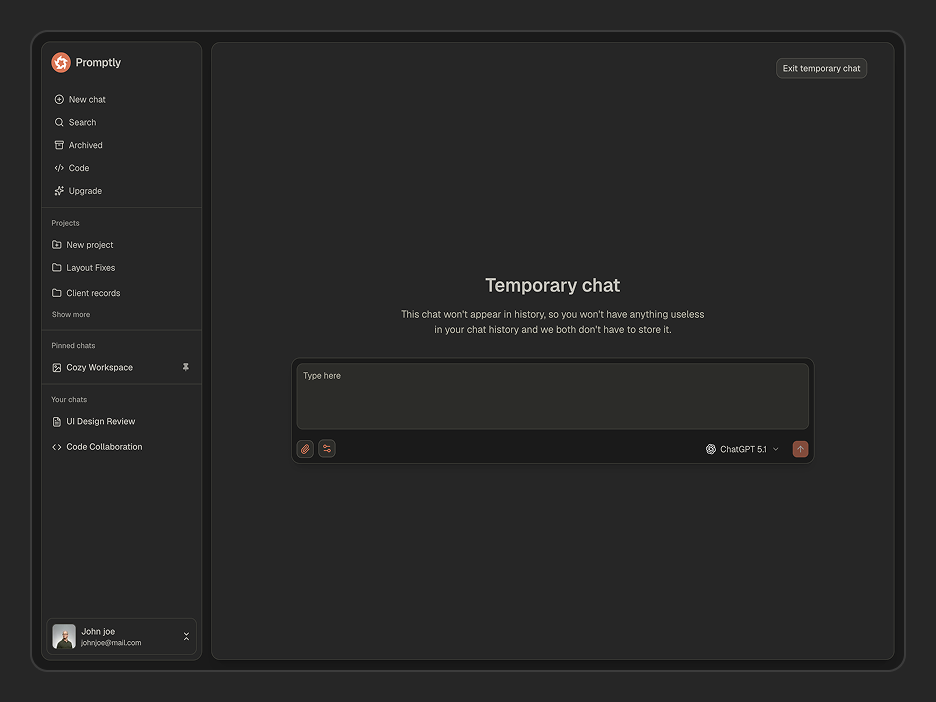This screenshot has height=702, width=936.
Task: Open the Archived section
Action: 85,145
